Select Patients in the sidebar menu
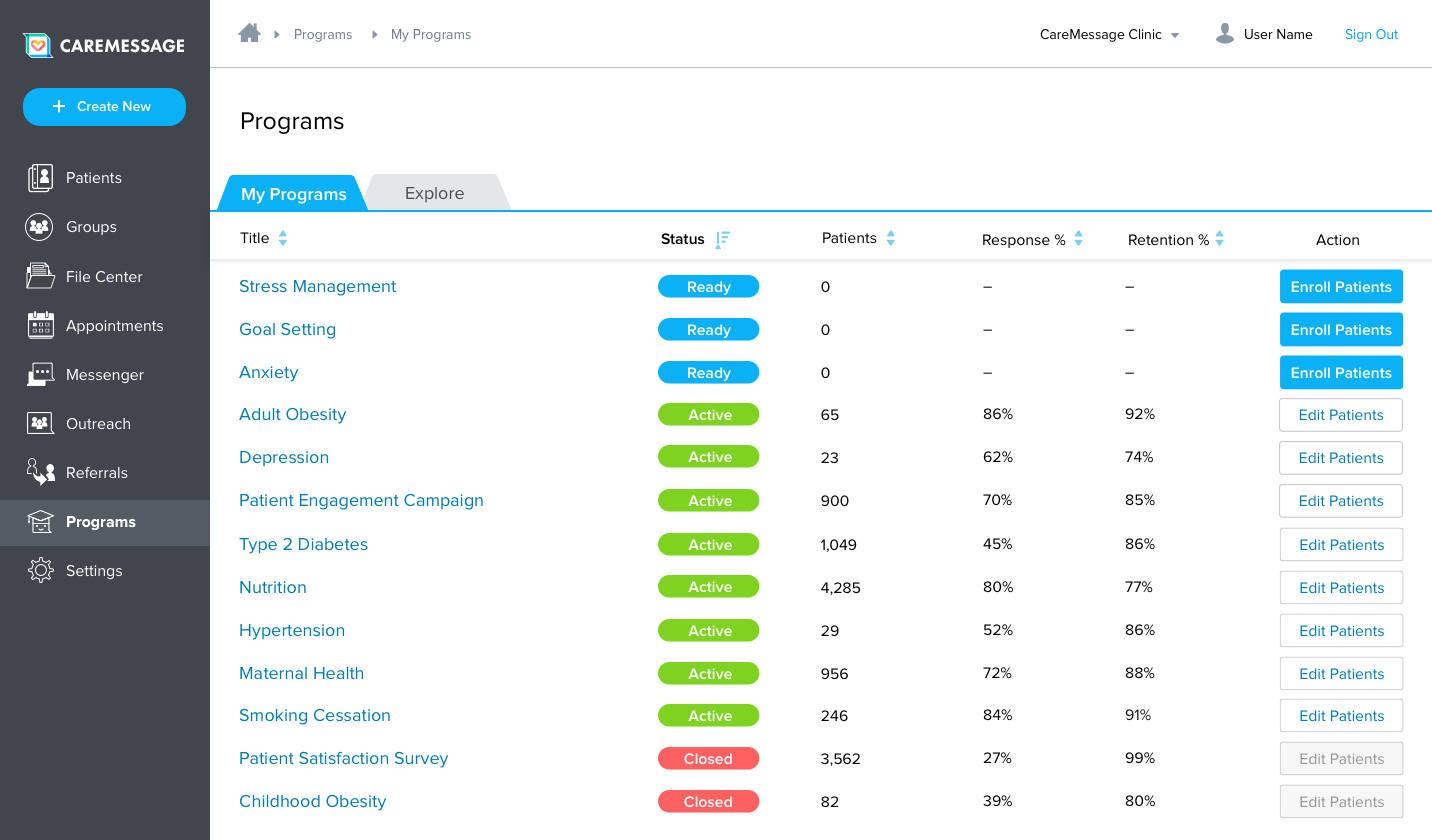 coord(94,178)
